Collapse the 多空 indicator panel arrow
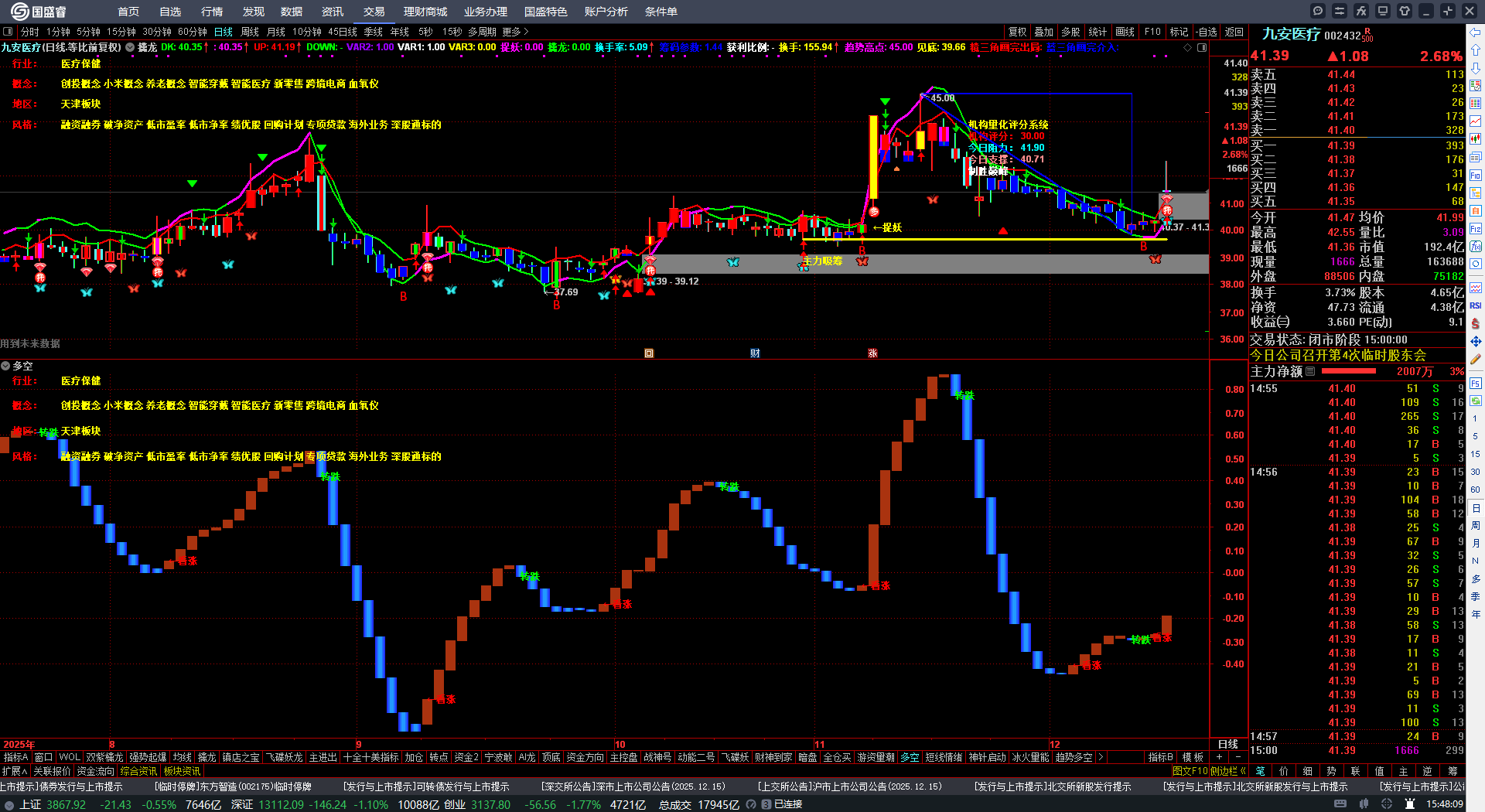This screenshot has height=812, width=1485. [5, 366]
